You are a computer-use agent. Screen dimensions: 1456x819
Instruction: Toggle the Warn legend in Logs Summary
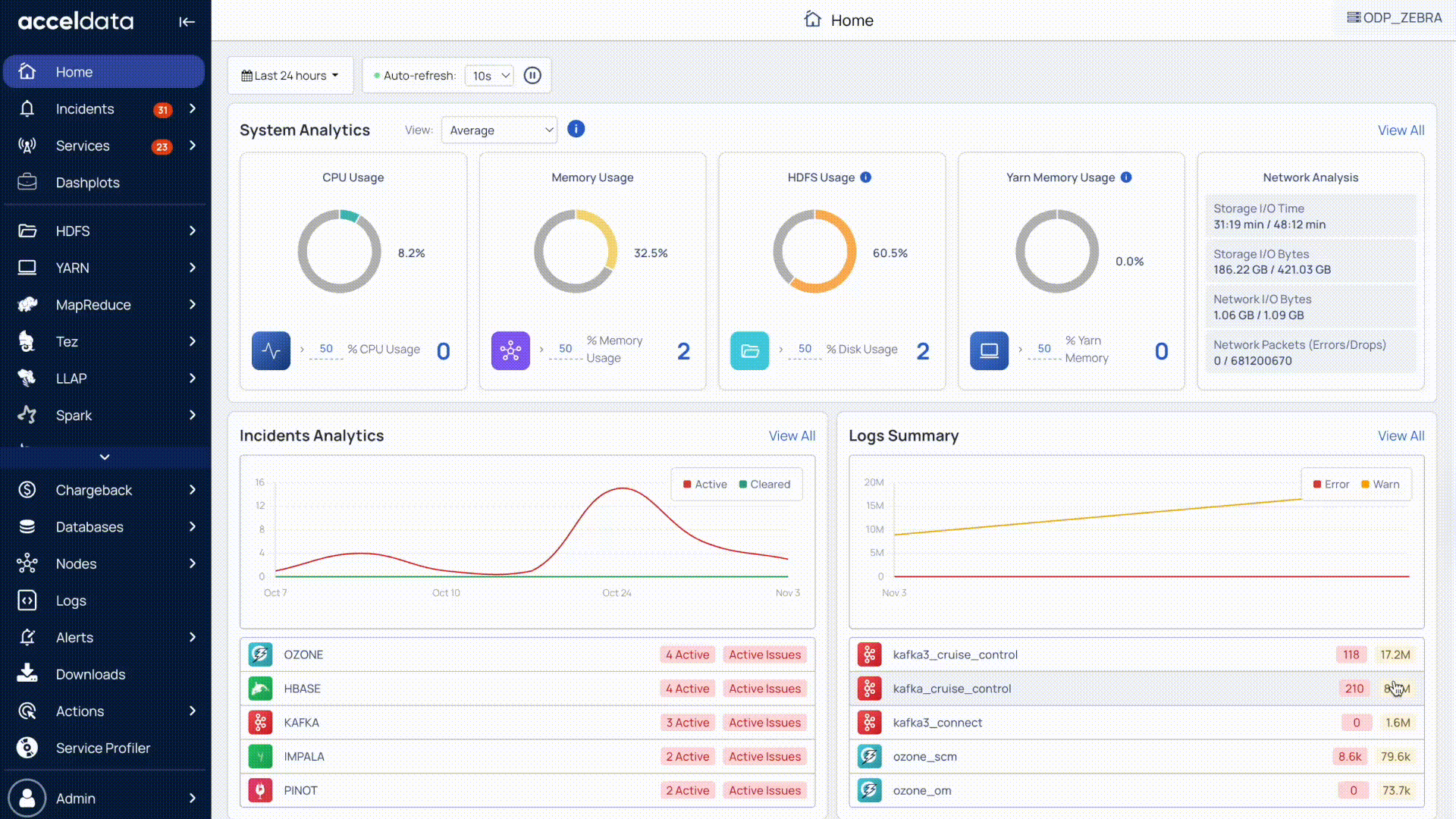(x=1380, y=485)
